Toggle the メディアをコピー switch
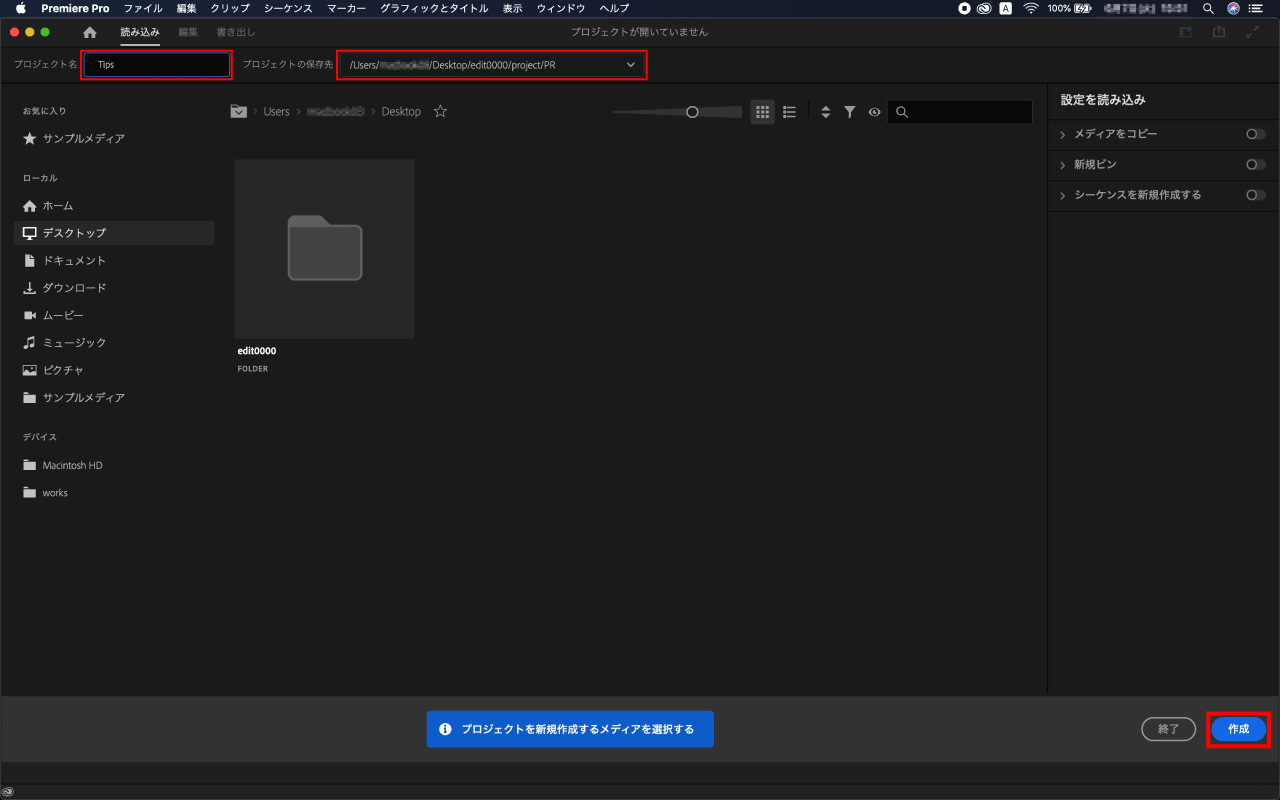Image resolution: width=1280 pixels, height=800 pixels. pos(1255,134)
